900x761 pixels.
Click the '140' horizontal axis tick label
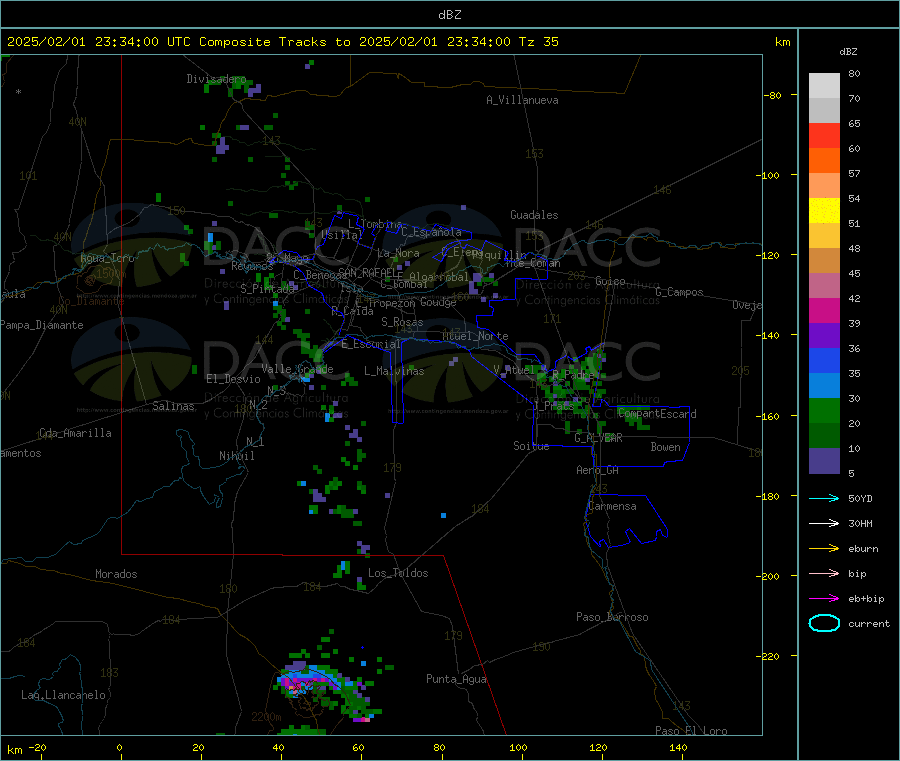(x=678, y=747)
